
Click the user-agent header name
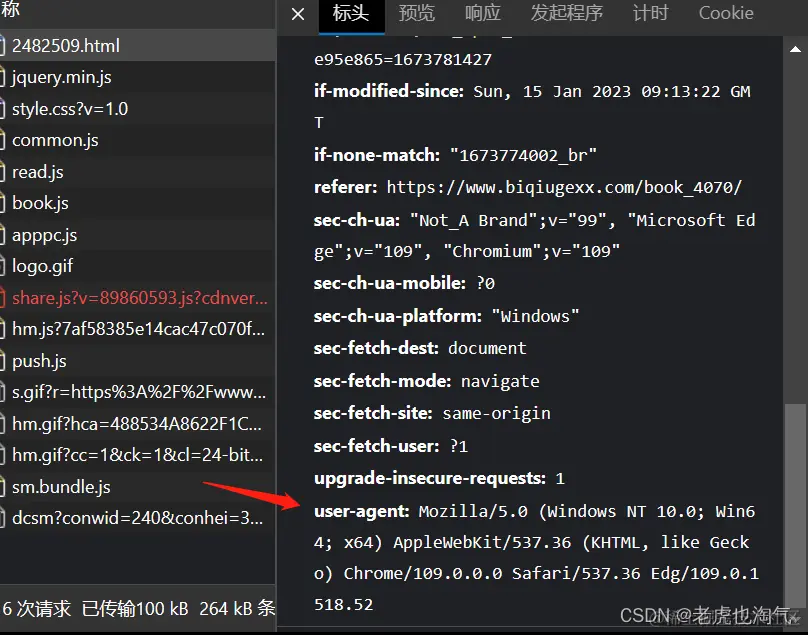[x=361, y=511]
